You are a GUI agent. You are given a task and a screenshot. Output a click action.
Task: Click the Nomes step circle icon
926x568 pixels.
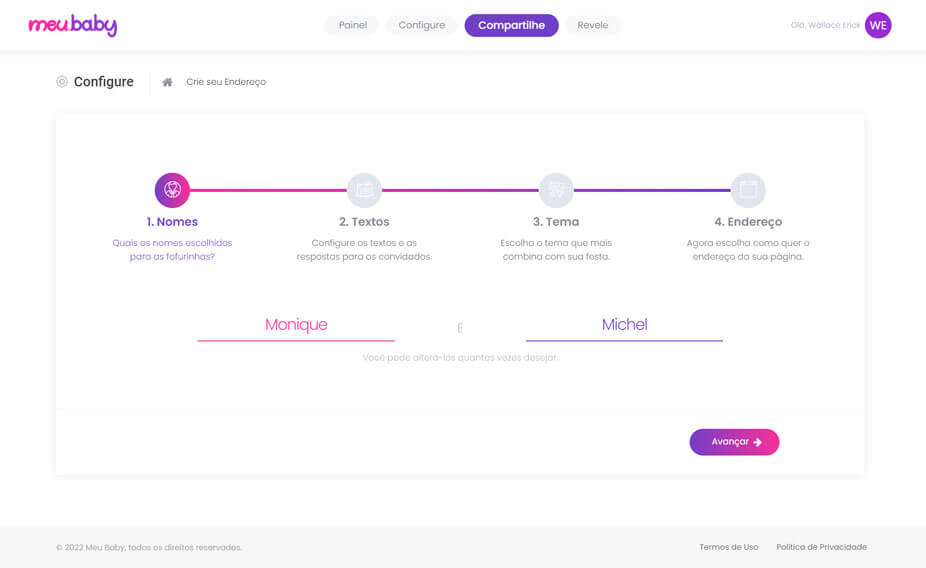point(172,189)
